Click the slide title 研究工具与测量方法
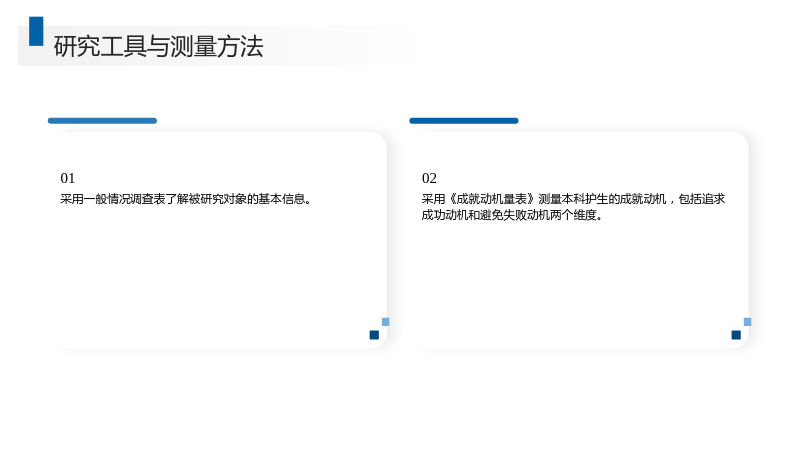The width and height of the screenshot is (800, 450). (x=158, y=46)
